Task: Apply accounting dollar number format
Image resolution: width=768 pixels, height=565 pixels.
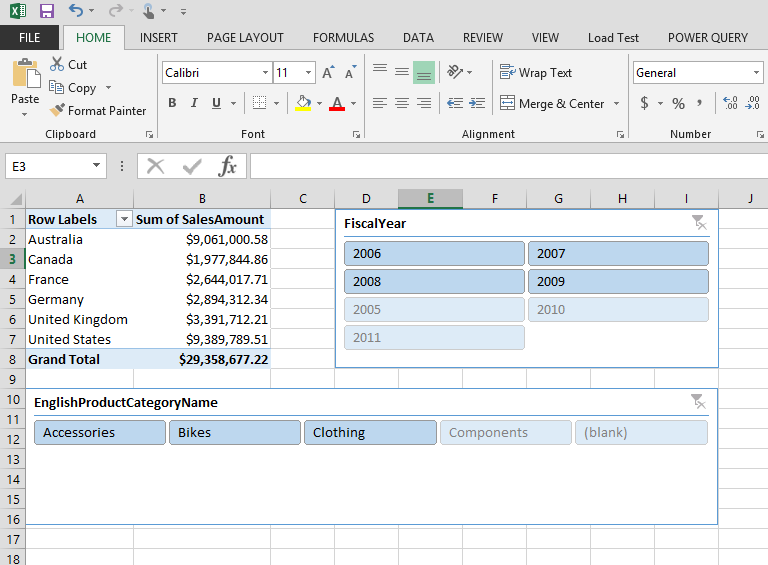Action: [x=645, y=104]
